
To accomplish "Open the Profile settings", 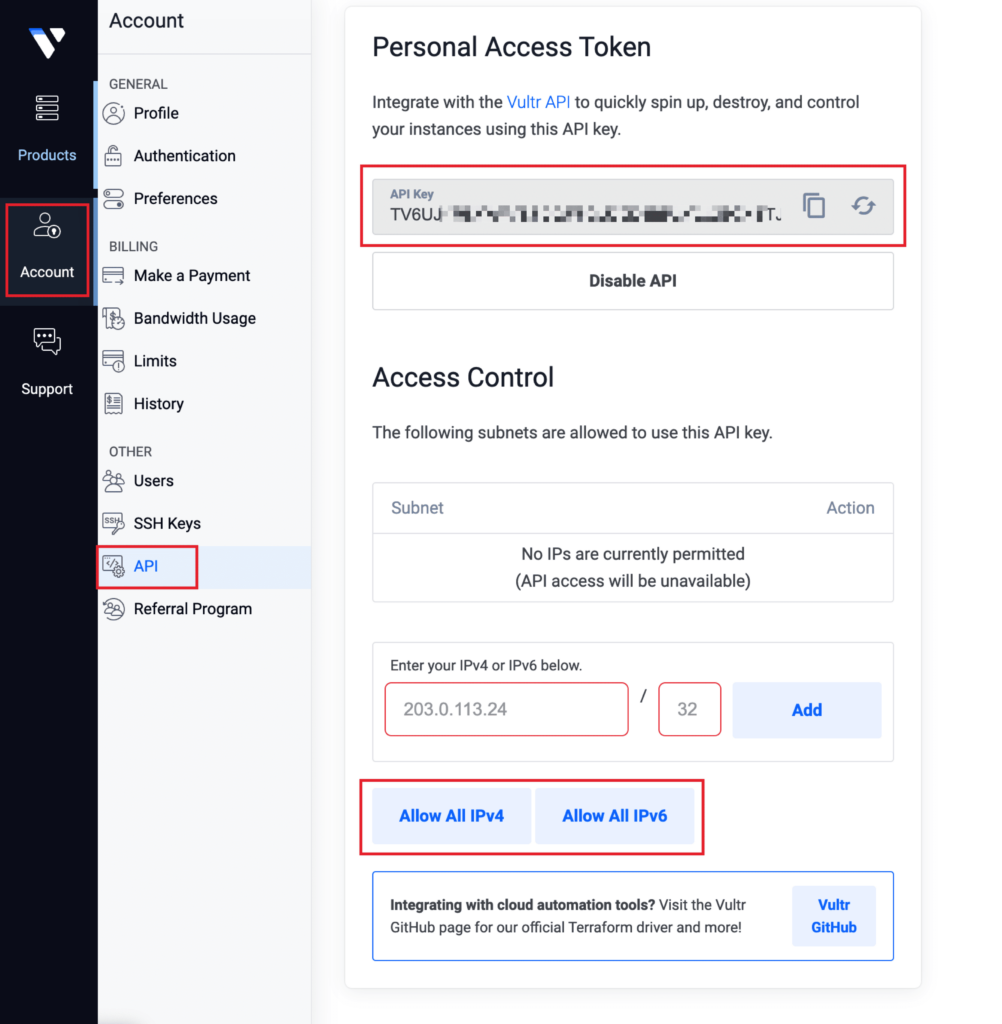I will [x=154, y=113].
